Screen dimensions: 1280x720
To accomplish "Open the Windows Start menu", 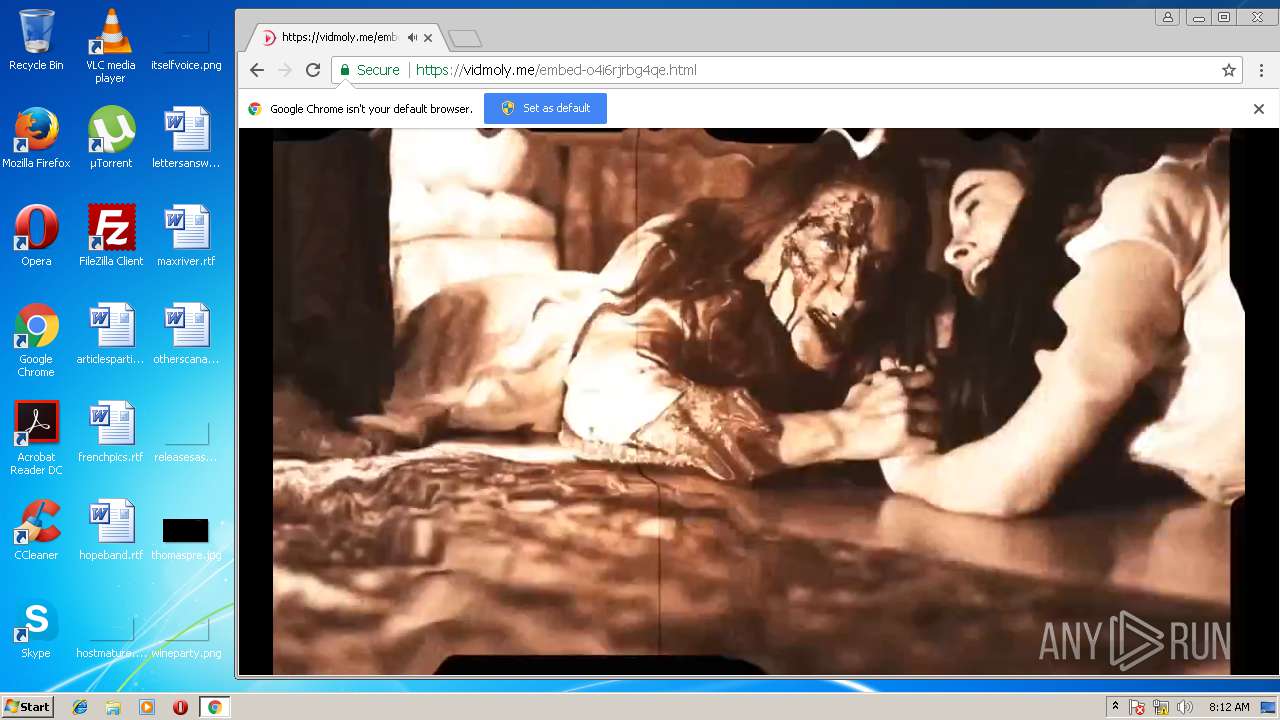I will click(x=27, y=707).
